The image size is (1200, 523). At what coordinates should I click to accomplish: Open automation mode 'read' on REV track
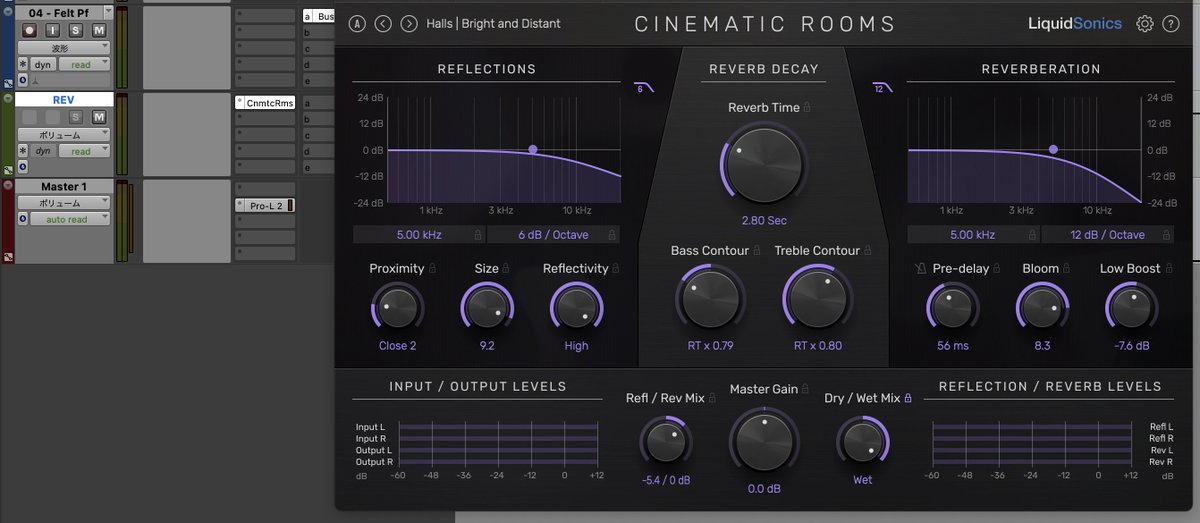pyautogui.click(x=84, y=151)
